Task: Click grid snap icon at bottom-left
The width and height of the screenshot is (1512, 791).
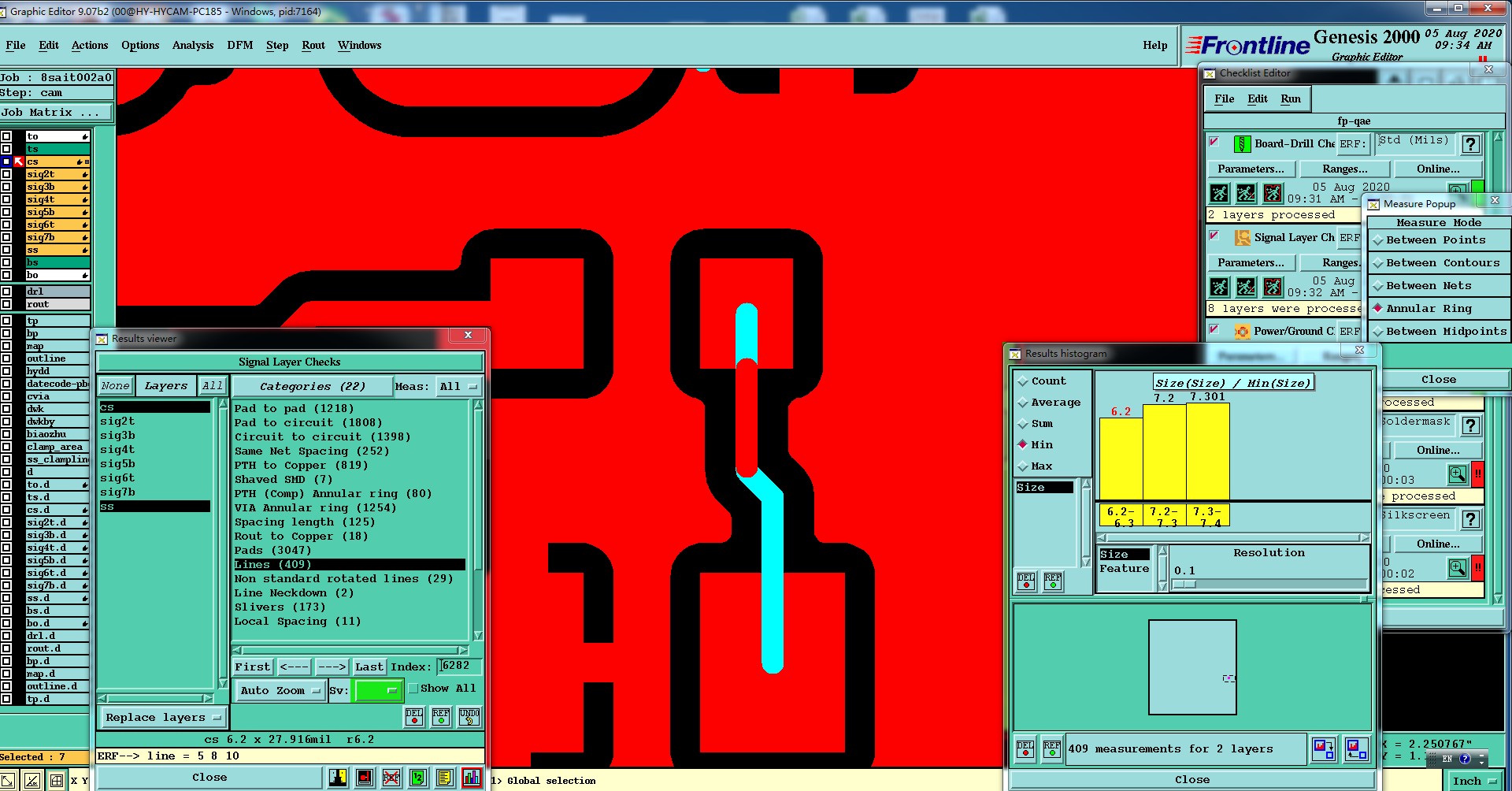Action: (x=57, y=781)
